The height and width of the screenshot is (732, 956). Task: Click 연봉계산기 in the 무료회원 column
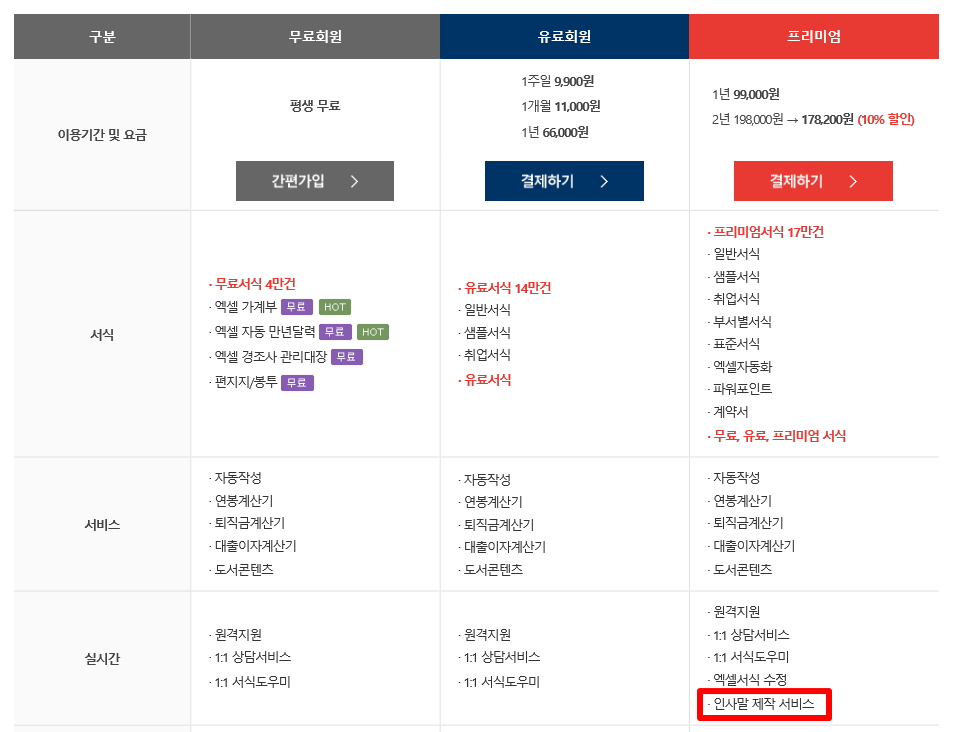(244, 500)
